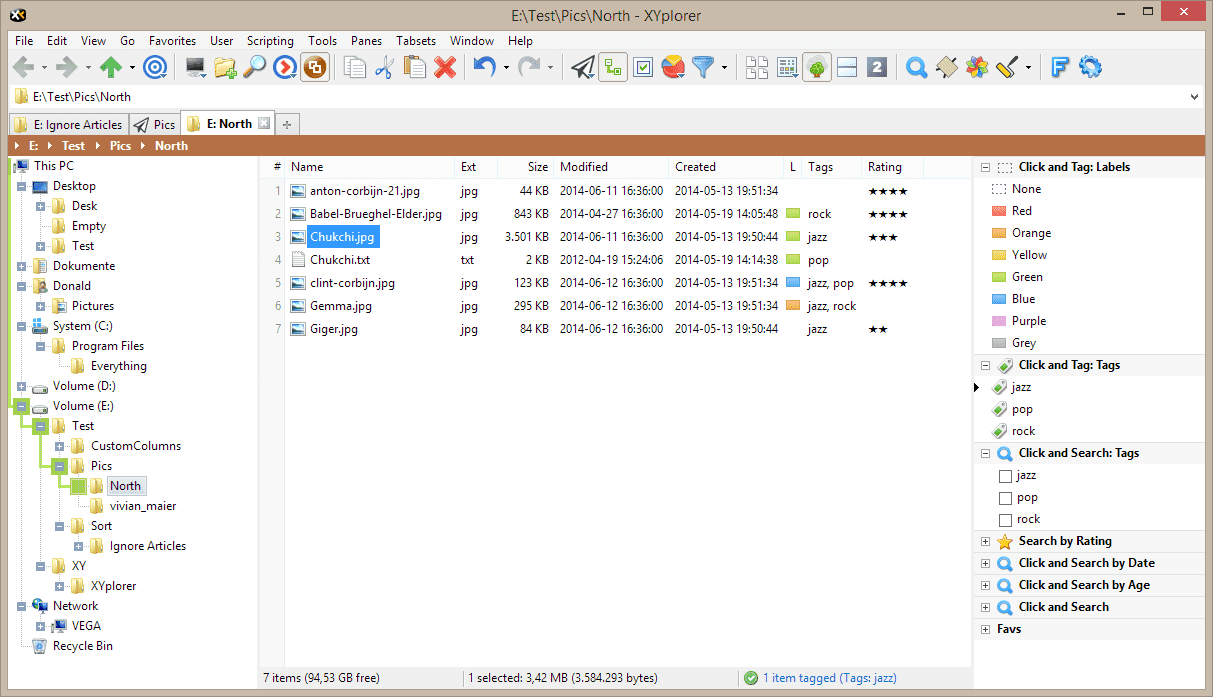Switch to the Pics tab
1213x697 pixels.
[x=154, y=124]
